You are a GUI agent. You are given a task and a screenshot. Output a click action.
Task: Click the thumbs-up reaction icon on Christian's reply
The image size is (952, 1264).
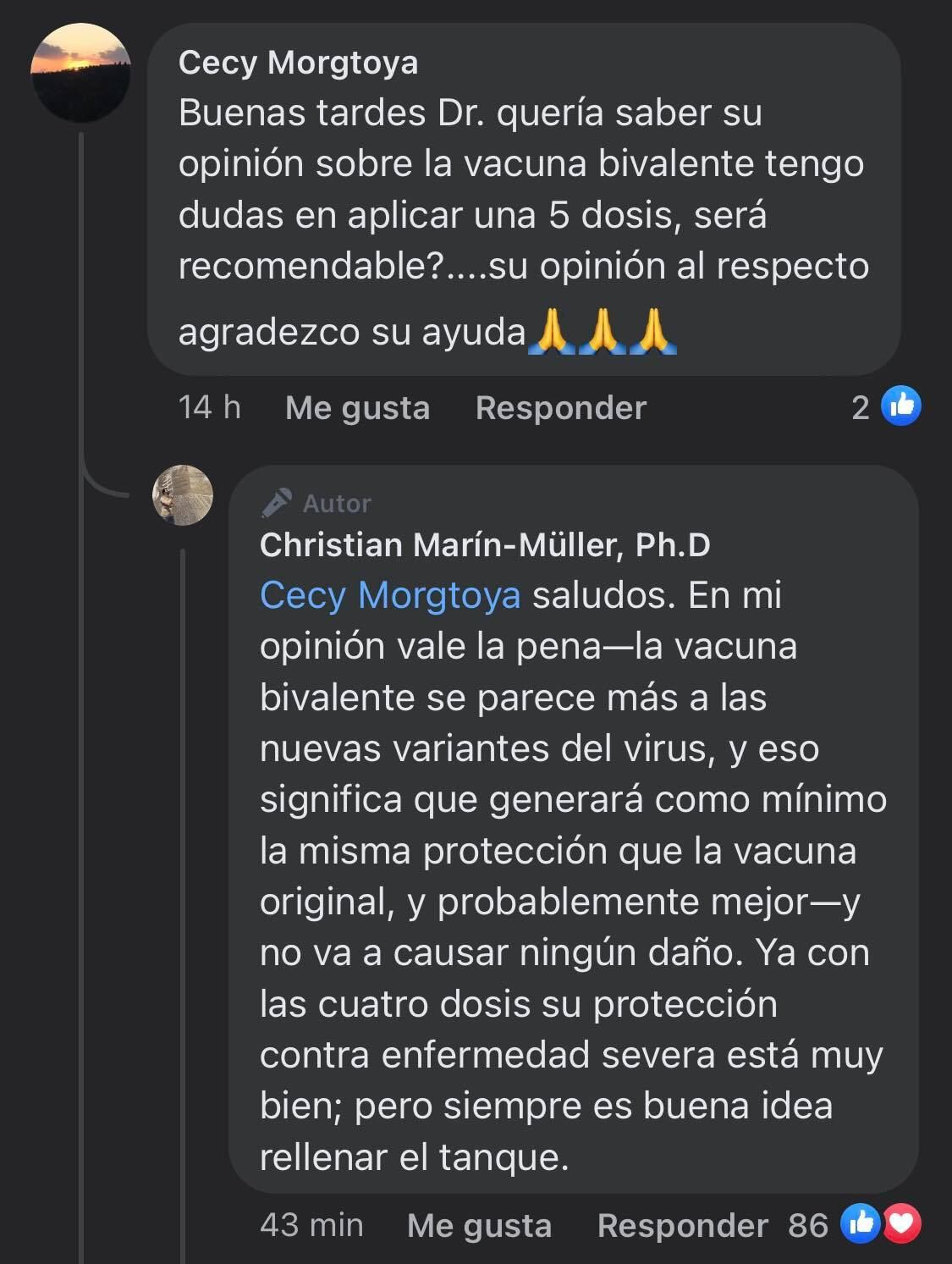pos(861,1223)
